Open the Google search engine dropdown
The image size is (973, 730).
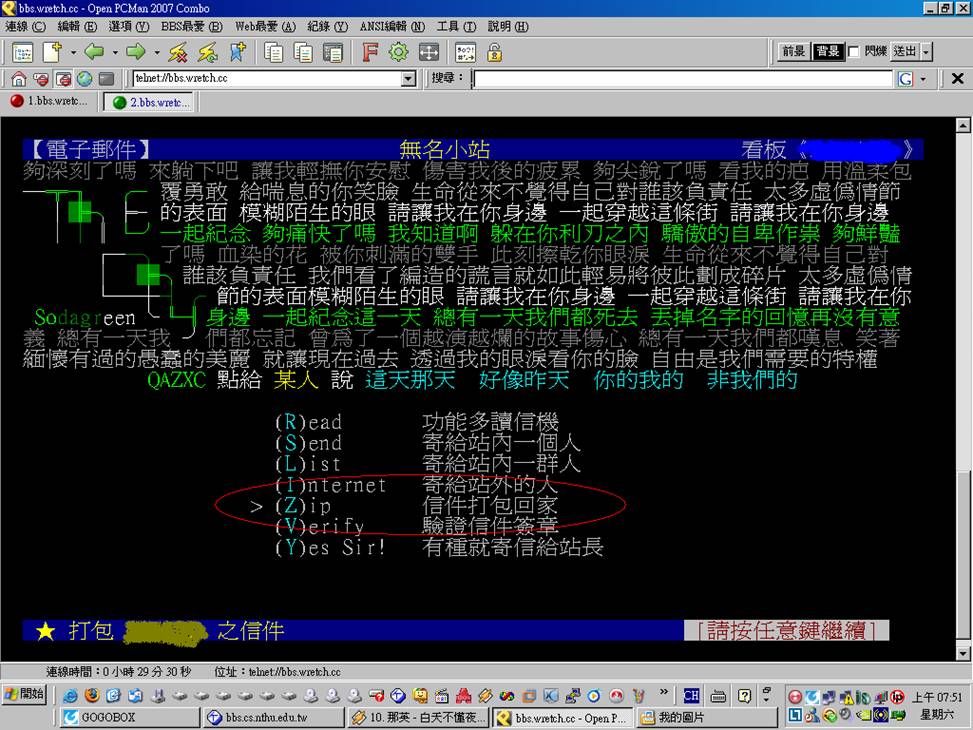pos(923,79)
